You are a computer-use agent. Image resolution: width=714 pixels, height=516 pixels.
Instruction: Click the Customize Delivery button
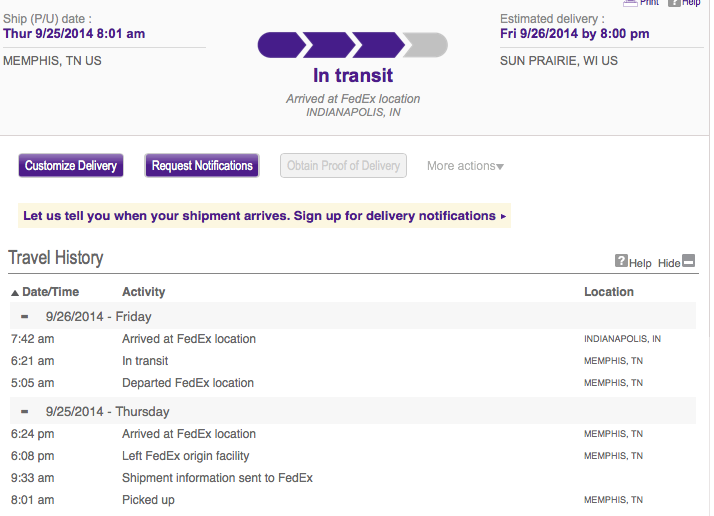(71, 165)
